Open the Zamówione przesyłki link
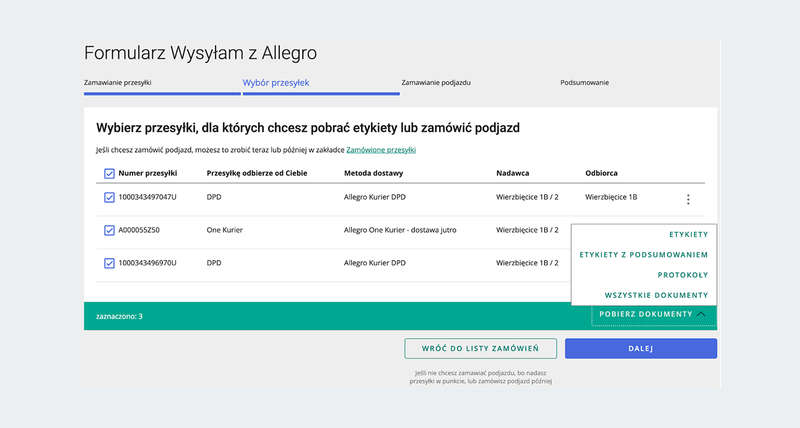 (381, 150)
